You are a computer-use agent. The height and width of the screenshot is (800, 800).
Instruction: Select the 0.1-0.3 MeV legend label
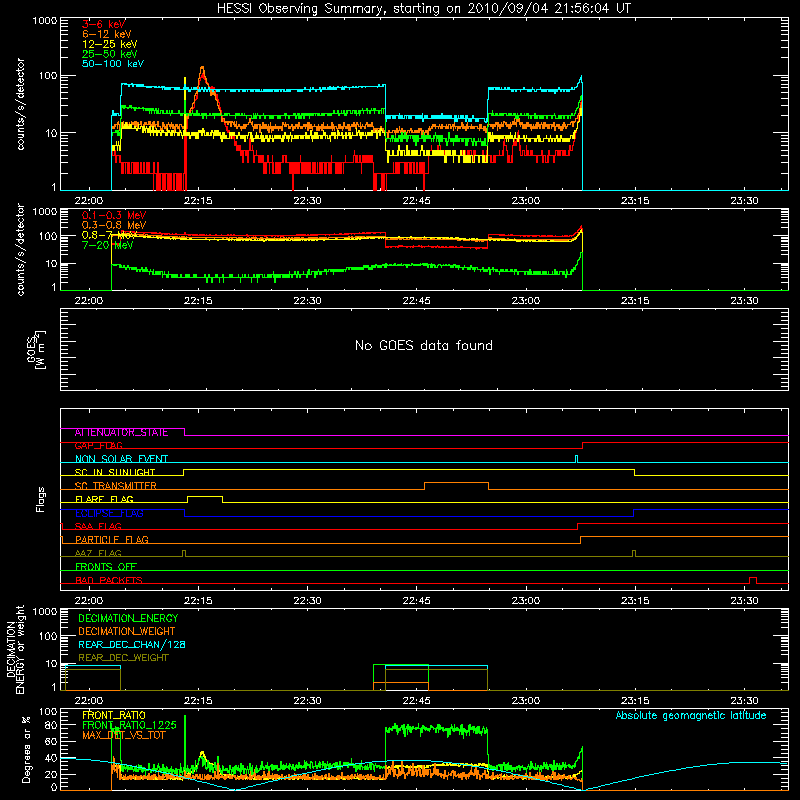point(114,216)
